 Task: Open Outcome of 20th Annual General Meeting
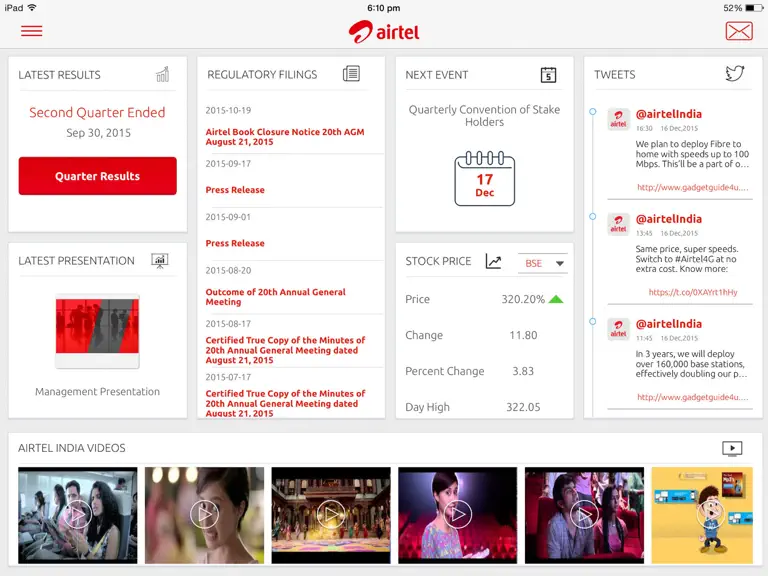coord(275,297)
